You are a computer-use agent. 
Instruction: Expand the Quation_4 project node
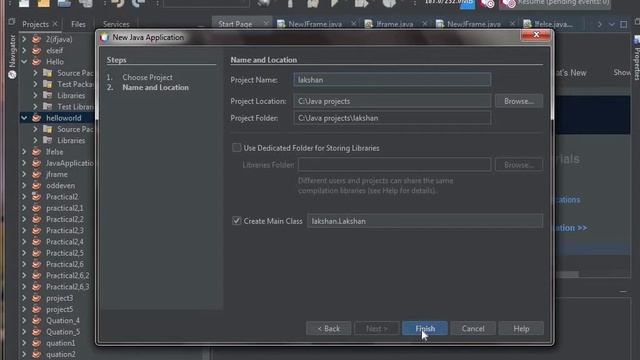[24, 320]
